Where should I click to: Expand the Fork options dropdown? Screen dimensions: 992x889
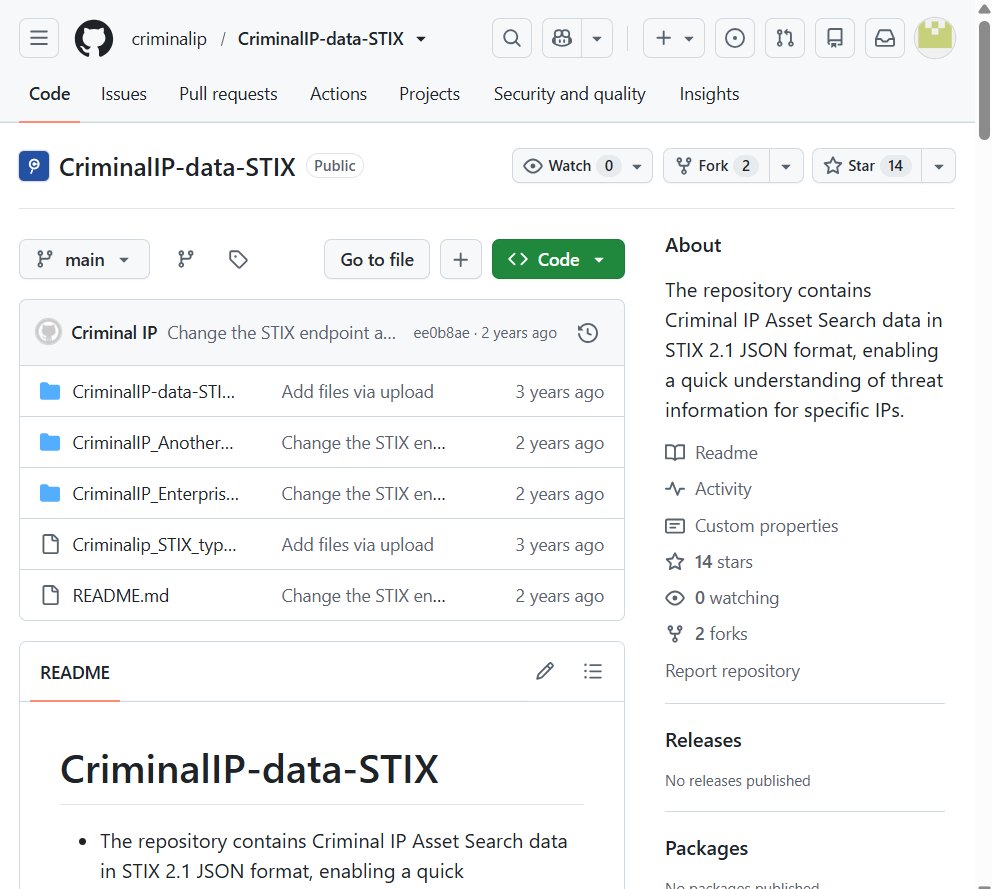click(x=786, y=166)
